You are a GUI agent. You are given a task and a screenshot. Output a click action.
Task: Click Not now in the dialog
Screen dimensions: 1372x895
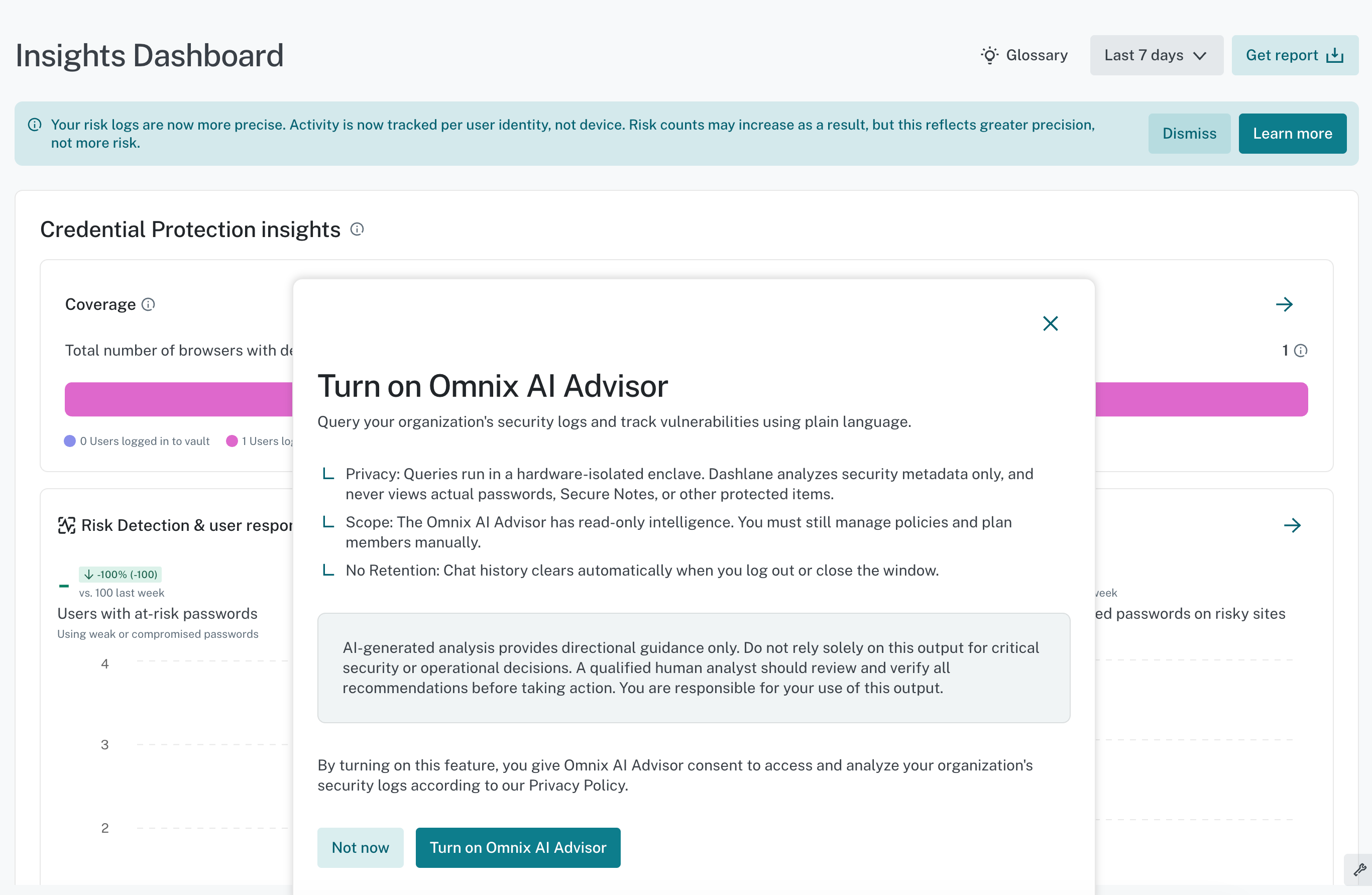[x=360, y=847]
